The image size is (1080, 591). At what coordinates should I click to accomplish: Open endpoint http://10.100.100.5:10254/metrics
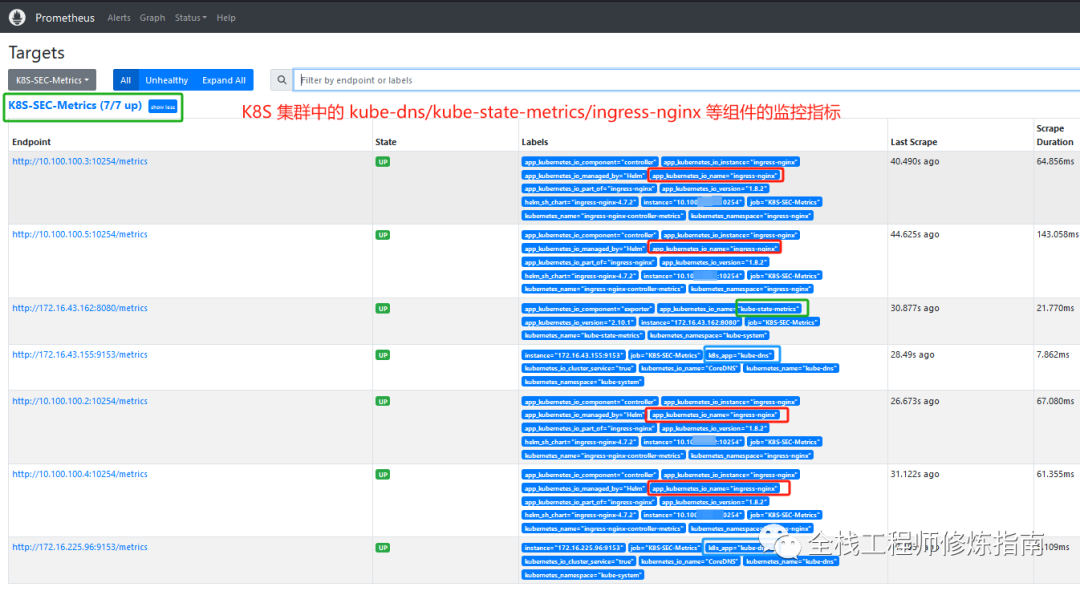point(80,234)
